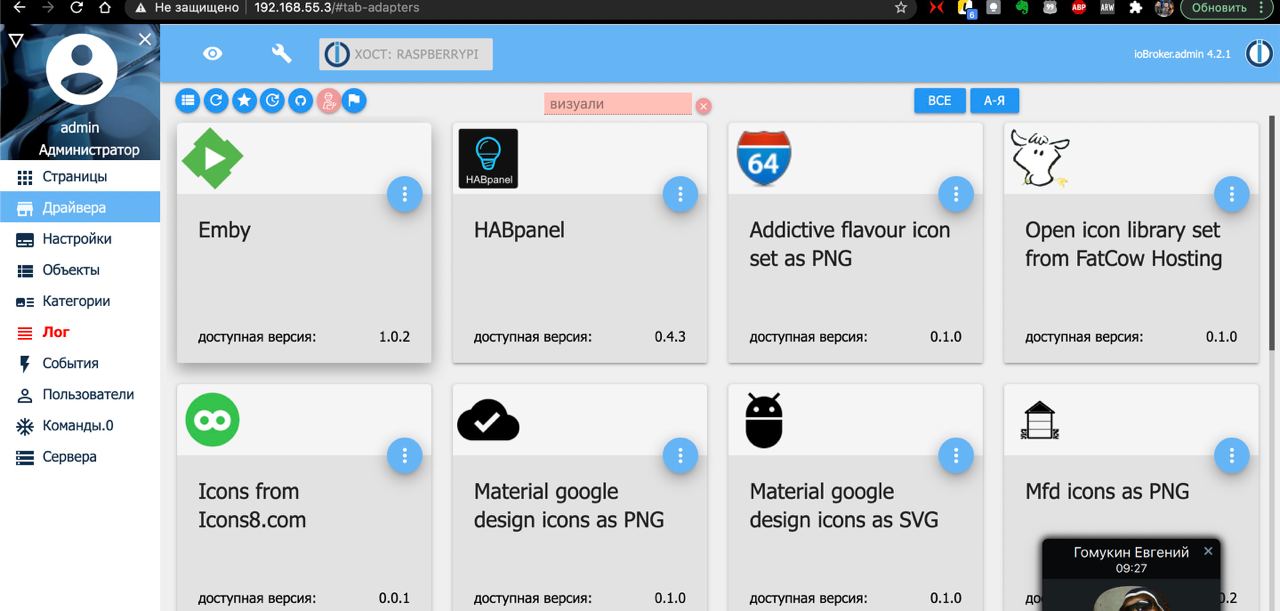Click the Обновить browser update button

1227,7
